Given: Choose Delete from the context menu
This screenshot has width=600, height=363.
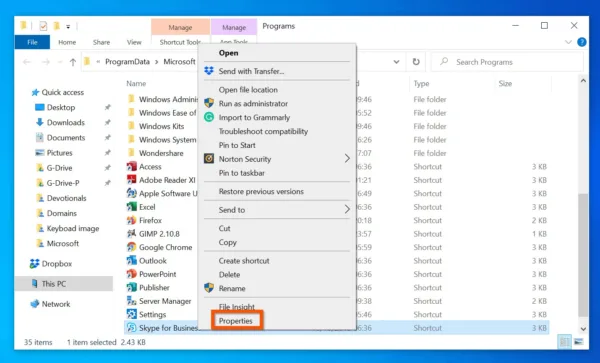Looking at the screenshot, I should (x=229, y=274).
